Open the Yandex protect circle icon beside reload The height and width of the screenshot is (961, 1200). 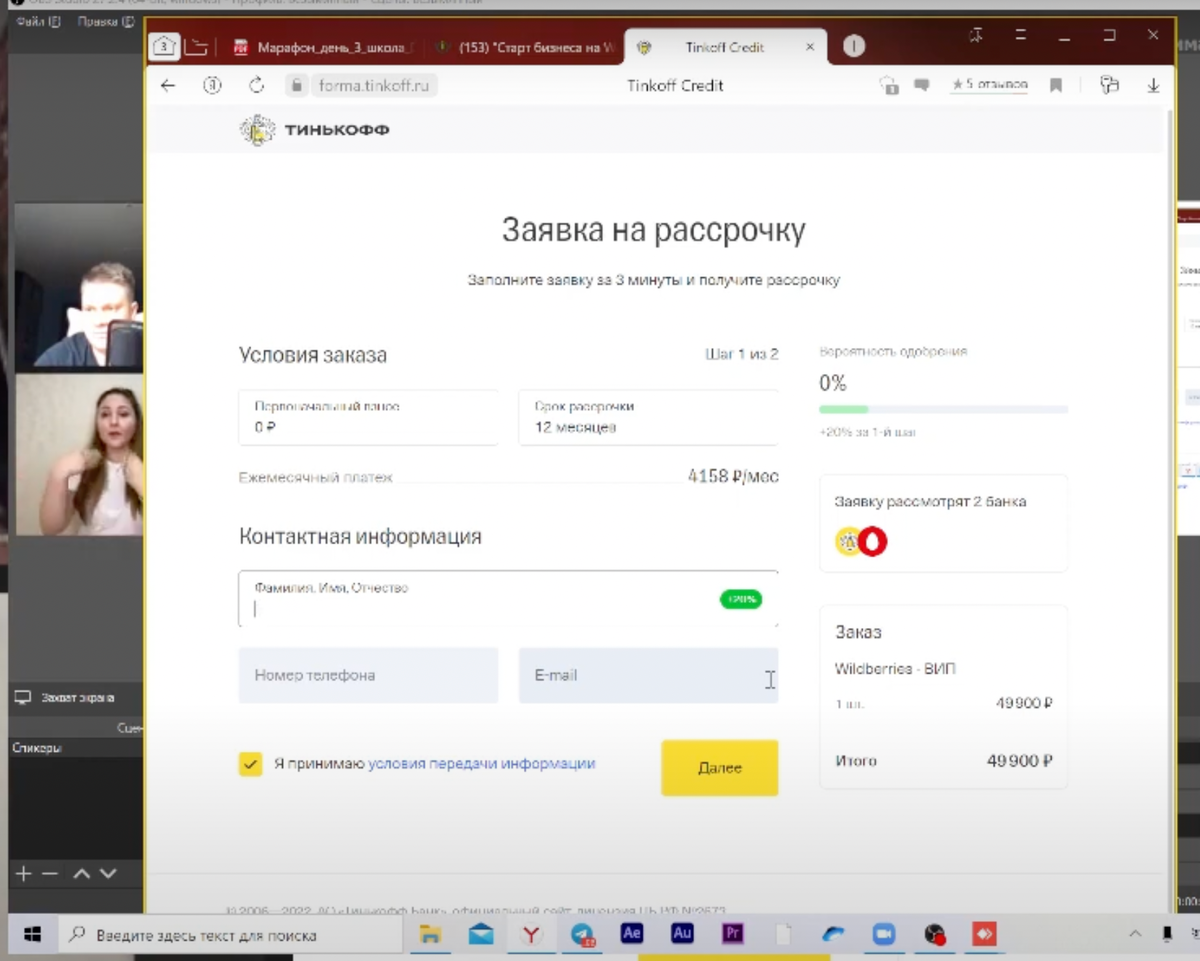point(212,85)
